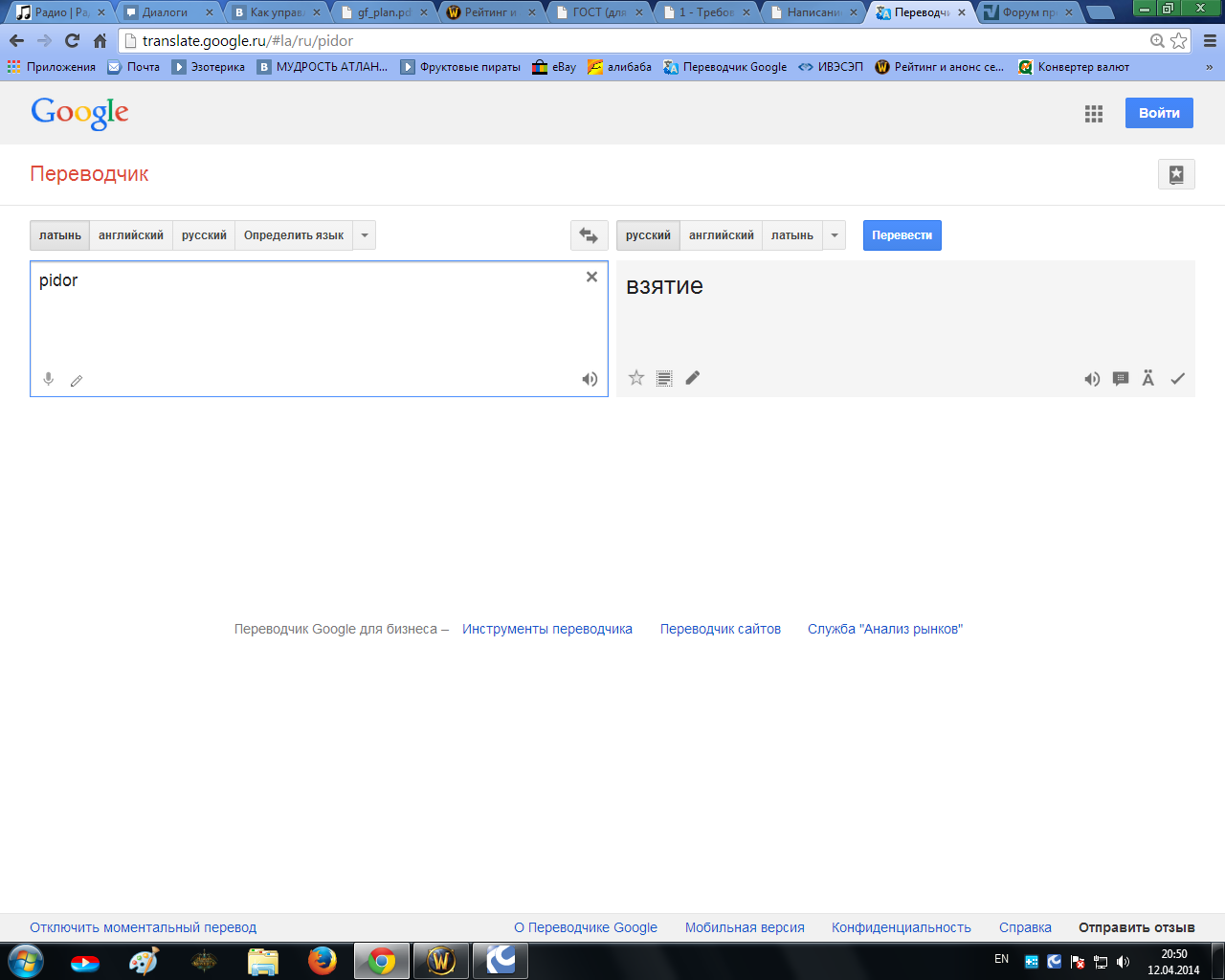Click the Перевести button
This screenshot has height=980, width=1225.
pyautogui.click(x=902, y=235)
